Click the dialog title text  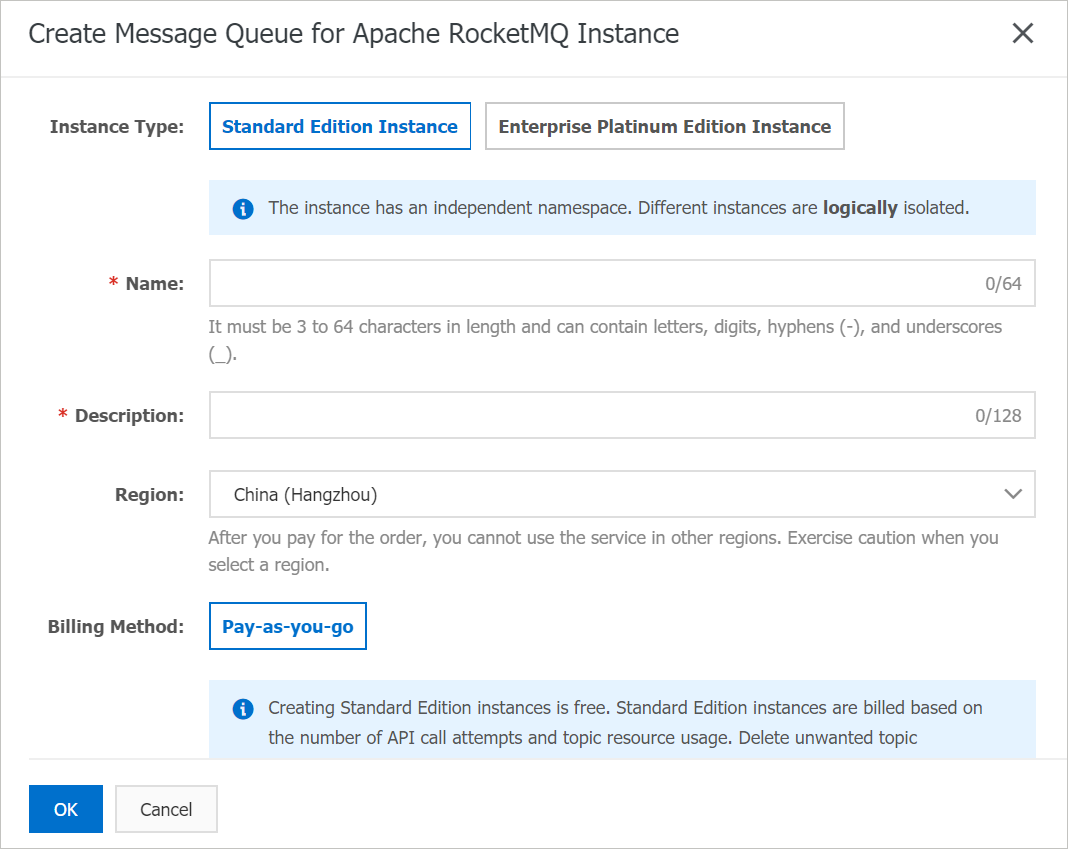(x=354, y=33)
